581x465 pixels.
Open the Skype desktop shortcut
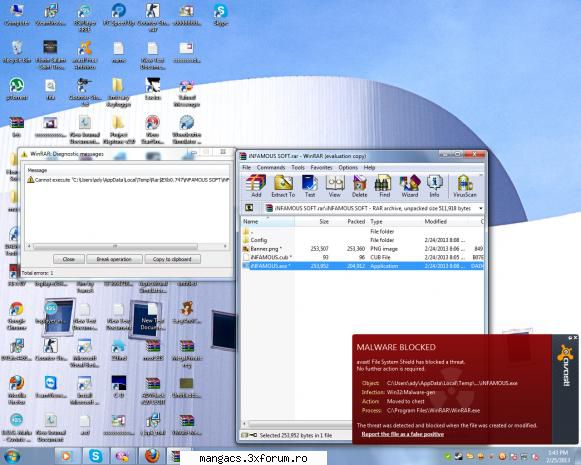220,15
